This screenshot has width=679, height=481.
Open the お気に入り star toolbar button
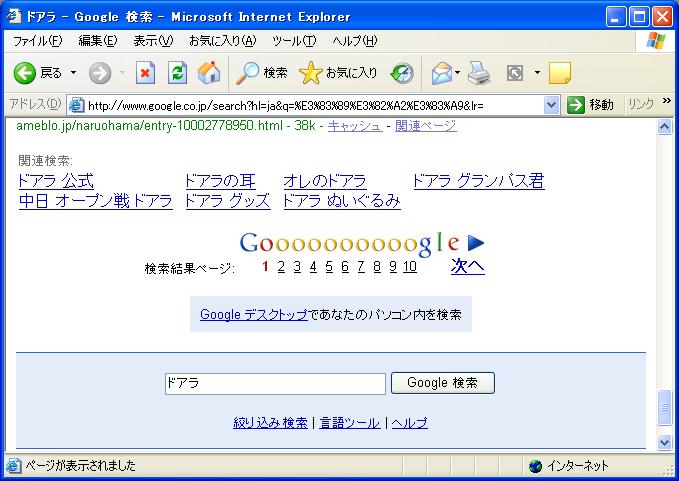pyautogui.click(x=338, y=73)
